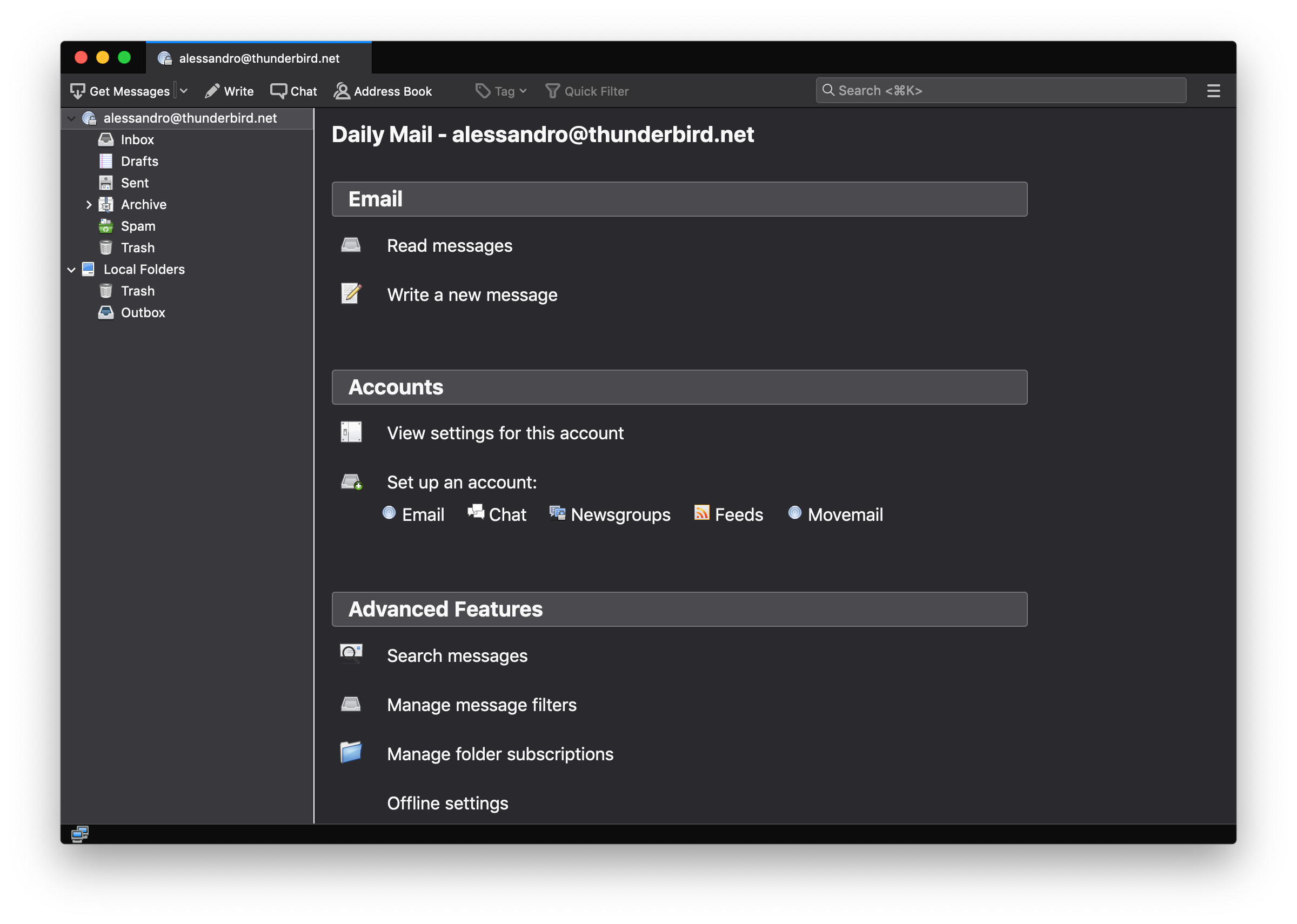Open Offline settings option
The image size is (1297, 924).
pyautogui.click(x=447, y=802)
